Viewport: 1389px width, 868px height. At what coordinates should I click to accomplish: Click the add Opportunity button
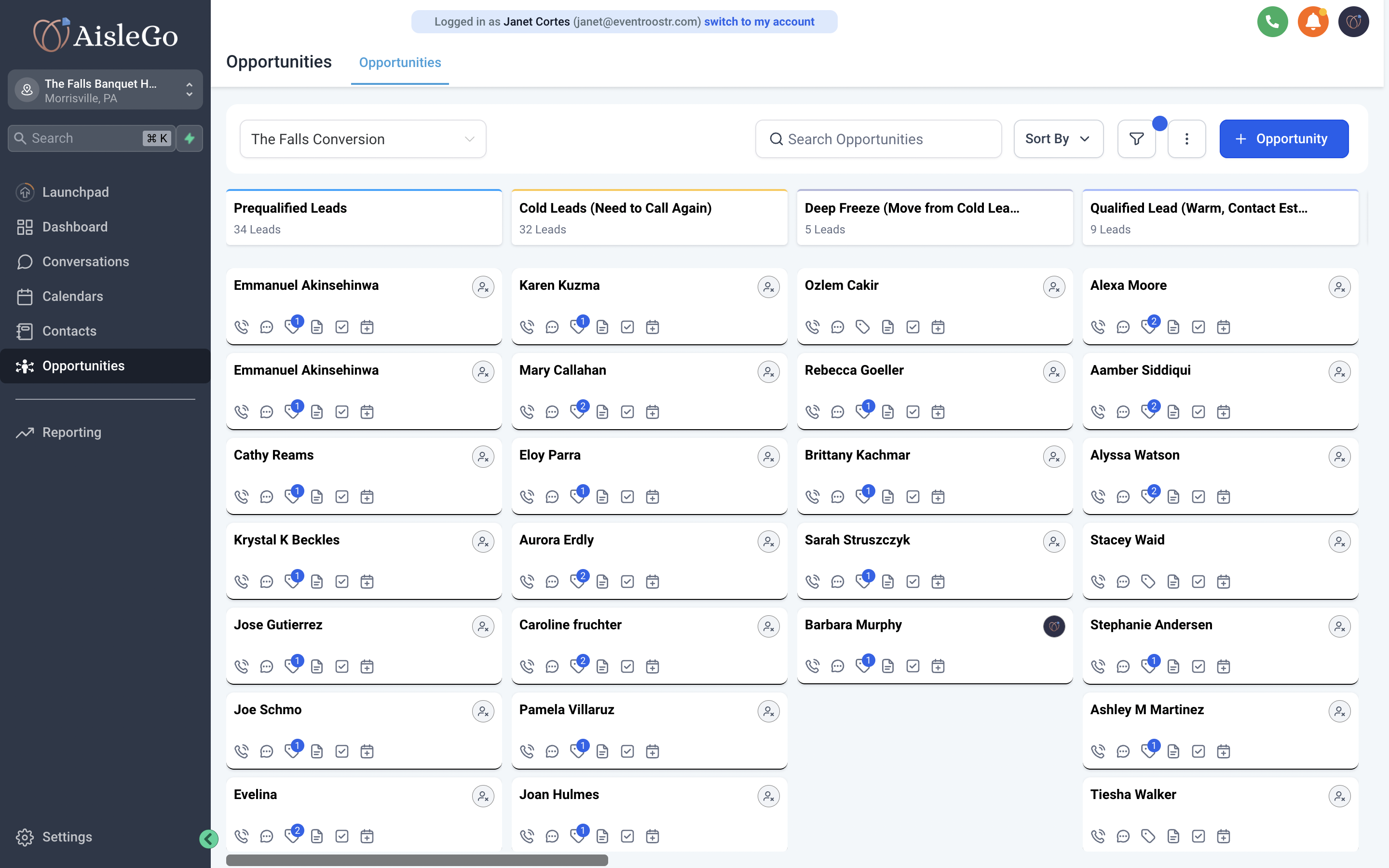[1283, 139]
